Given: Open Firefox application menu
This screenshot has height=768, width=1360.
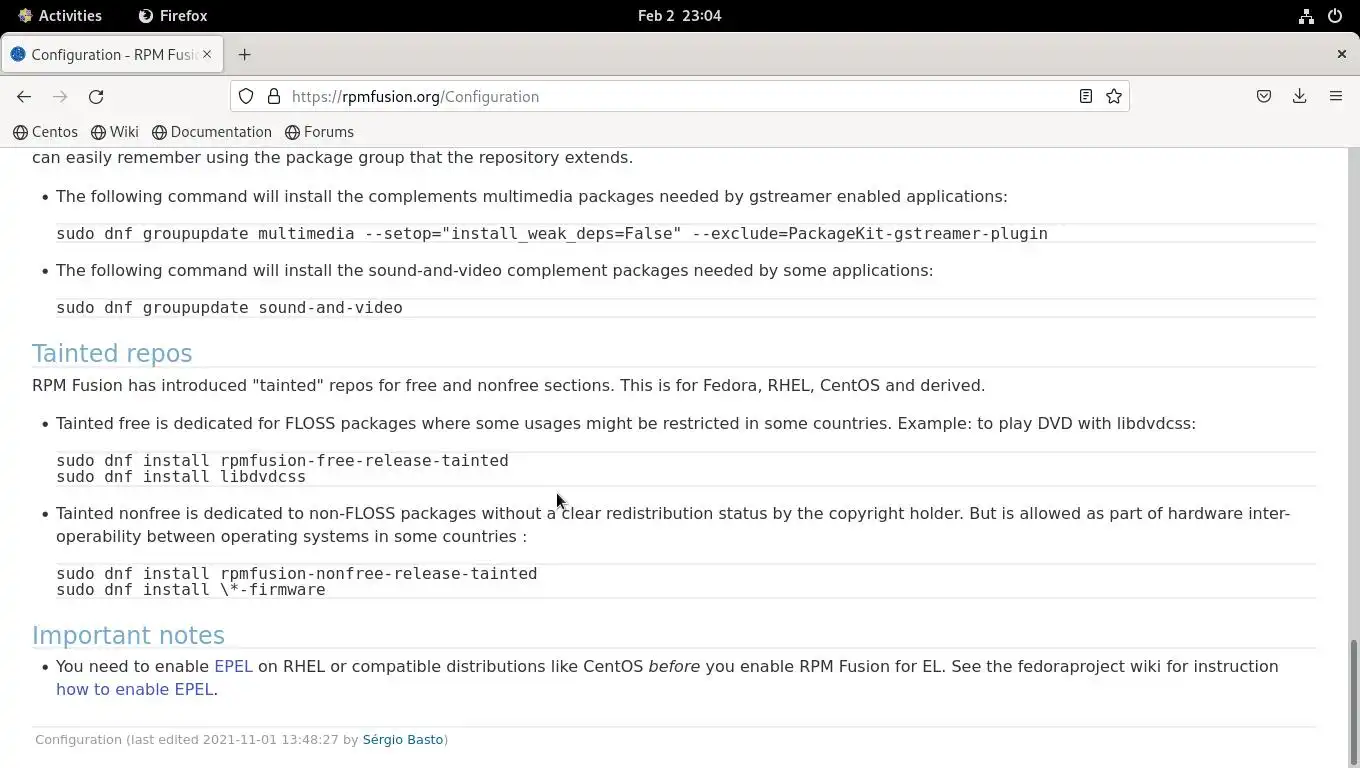Looking at the screenshot, I should coord(1336,97).
